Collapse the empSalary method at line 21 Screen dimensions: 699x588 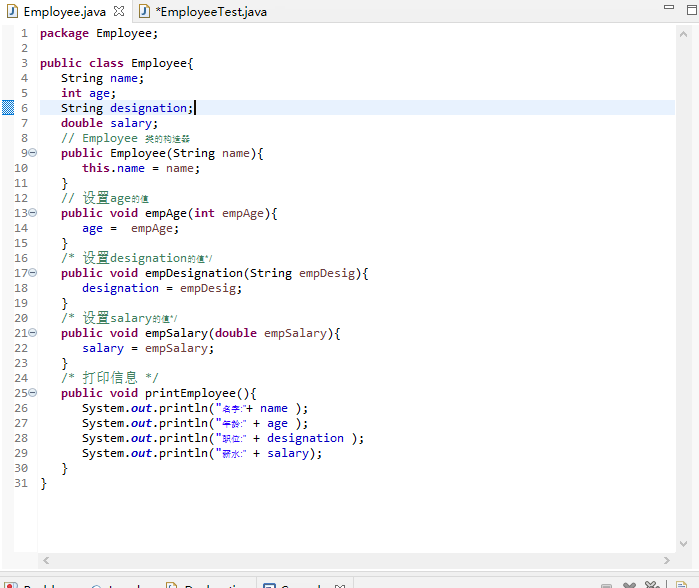tap(33, 333)
